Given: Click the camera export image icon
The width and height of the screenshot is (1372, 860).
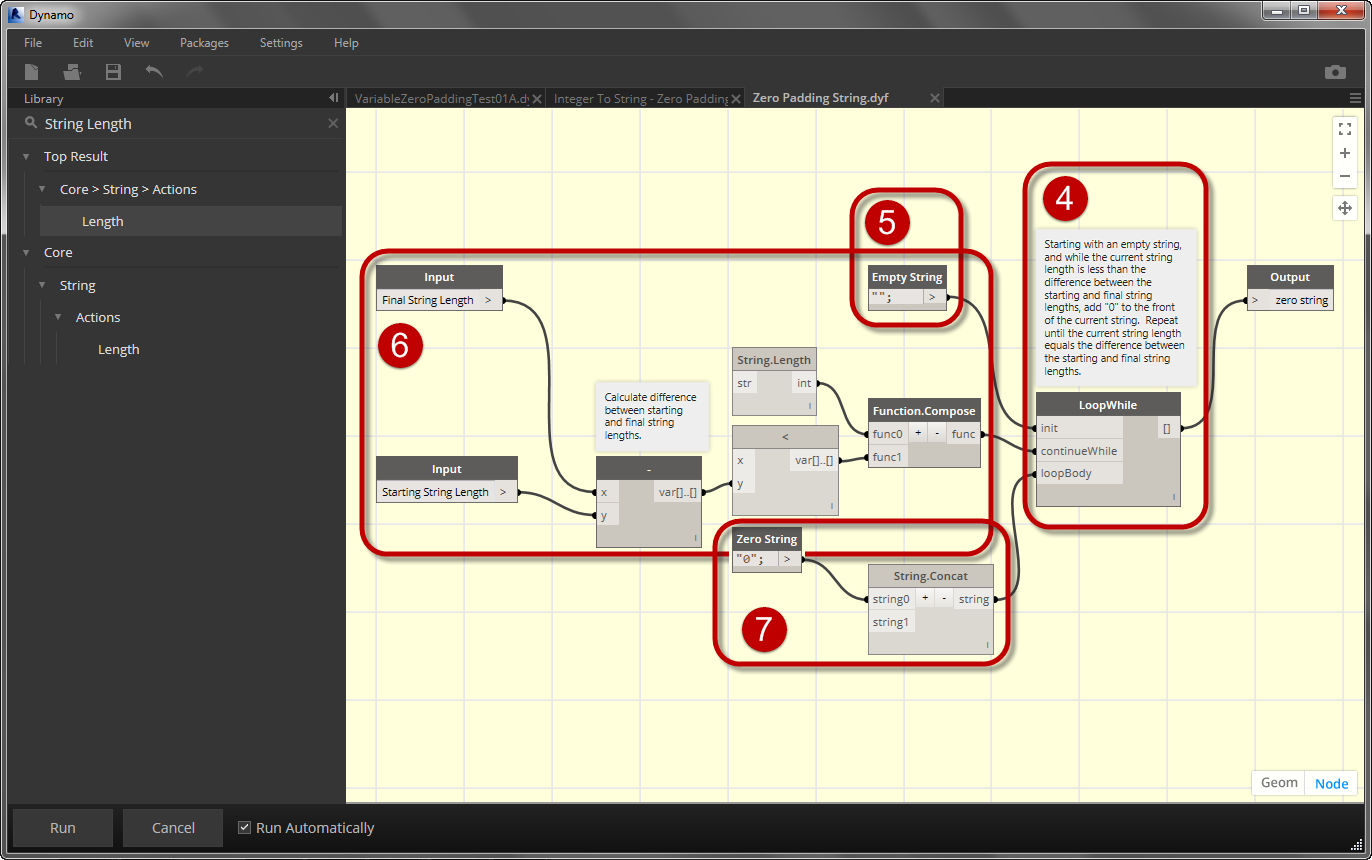Looking at the screenshot, I should point(1335,72).
